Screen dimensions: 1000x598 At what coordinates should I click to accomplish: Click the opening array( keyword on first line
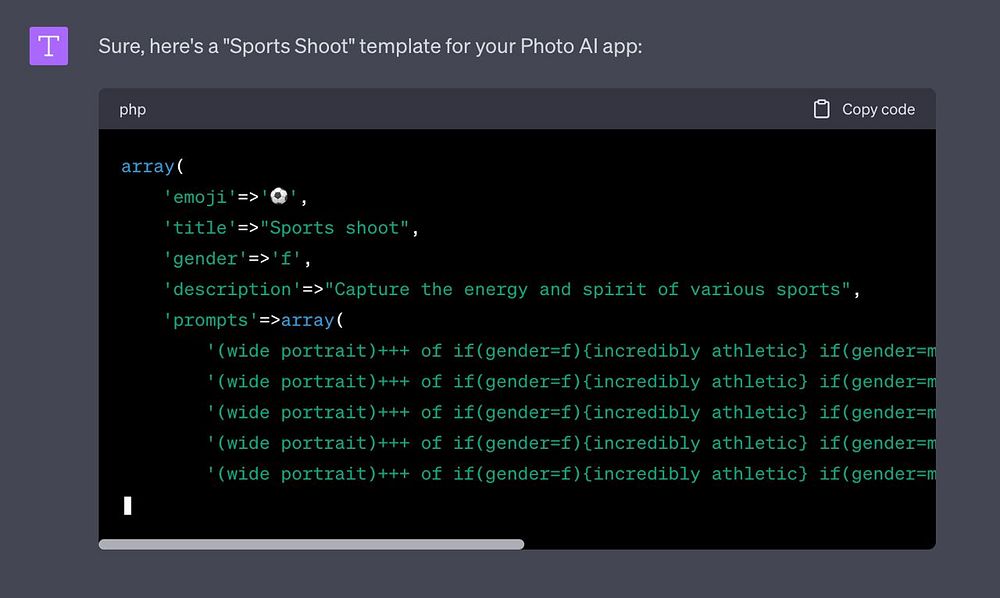153,166
